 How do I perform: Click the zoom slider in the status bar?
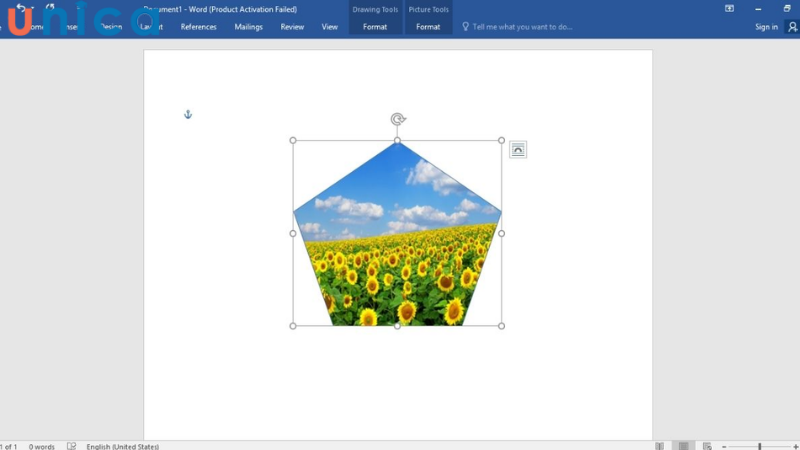pos(759,446)
